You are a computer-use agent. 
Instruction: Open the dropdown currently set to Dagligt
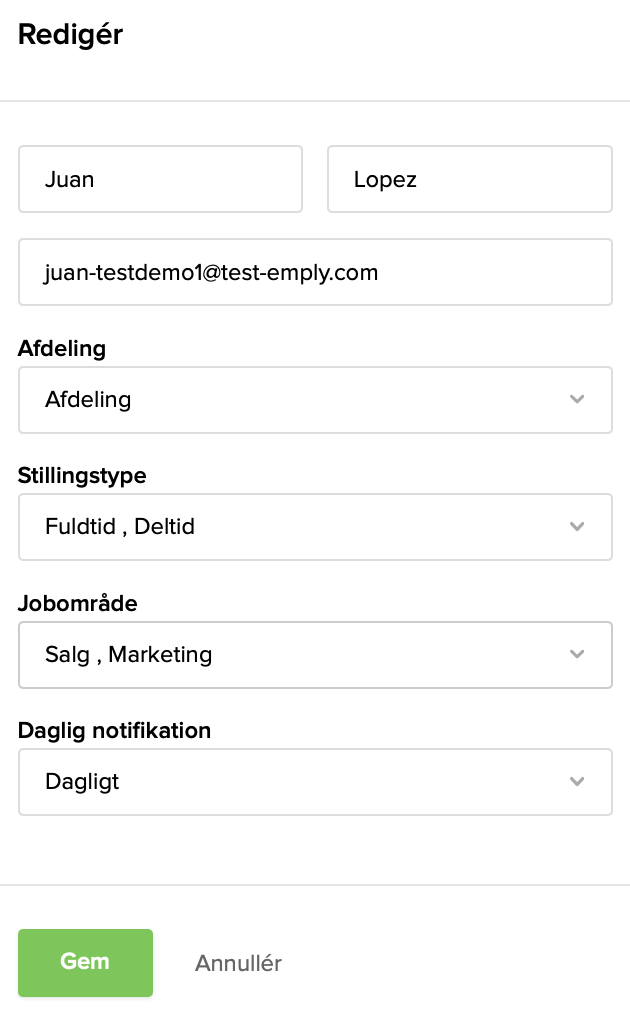coord(300,781)
